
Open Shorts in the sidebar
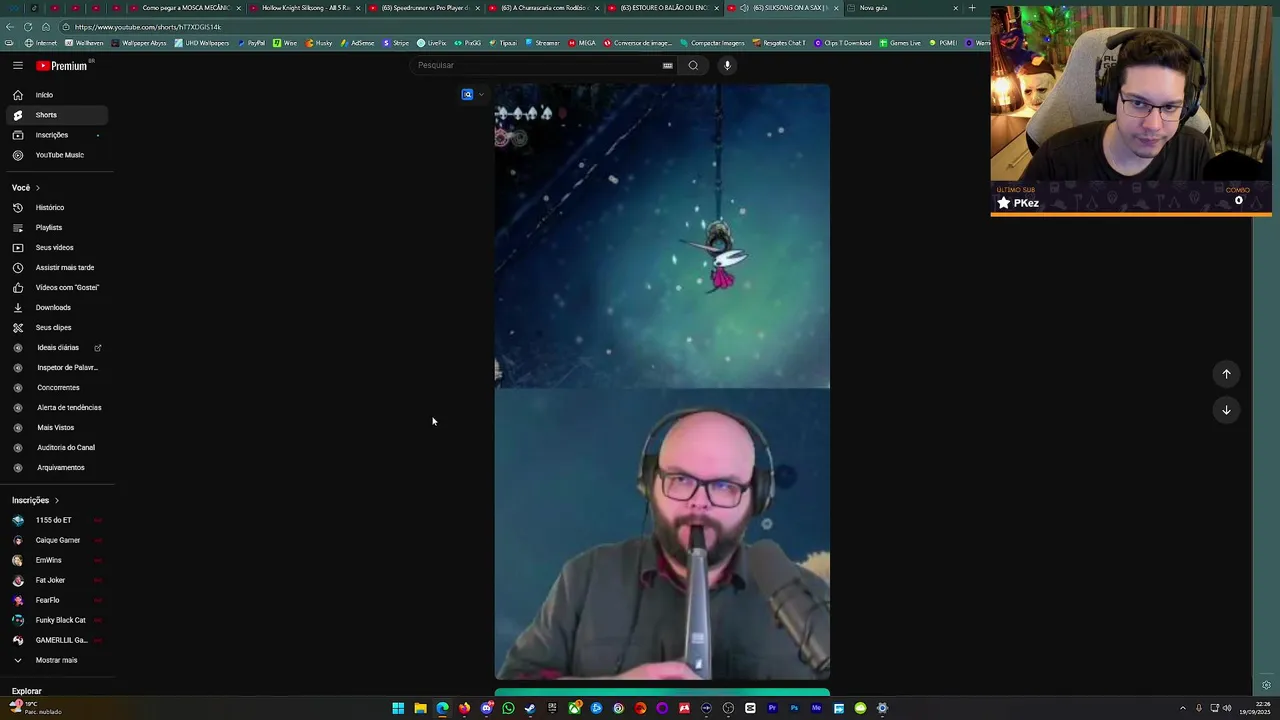pos(55,115)
